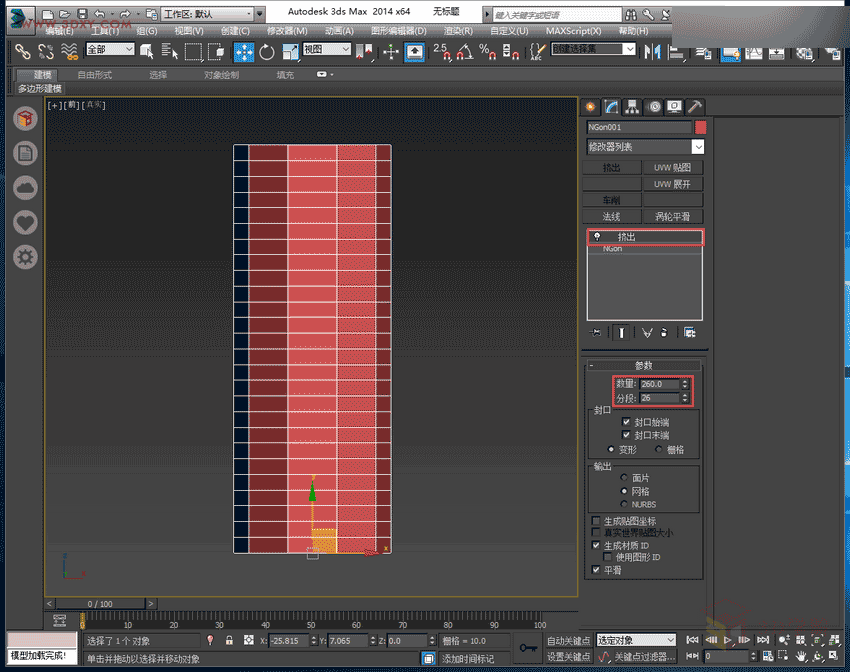Select the Rotate tool in toolbar
850x672 pixels.
267,52
